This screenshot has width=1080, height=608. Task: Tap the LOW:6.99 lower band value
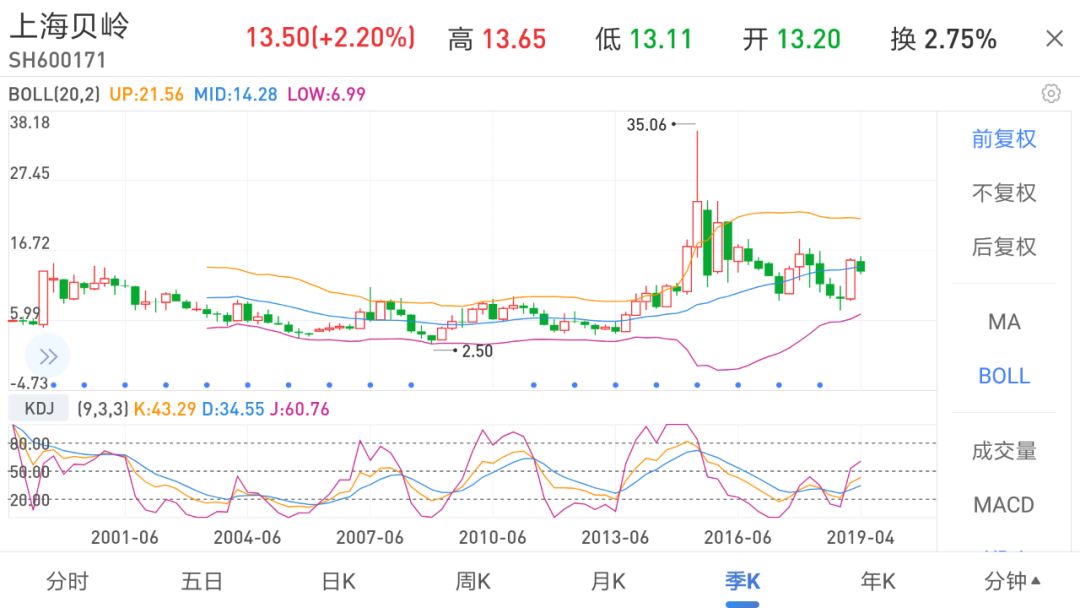(x=326, y=94)
